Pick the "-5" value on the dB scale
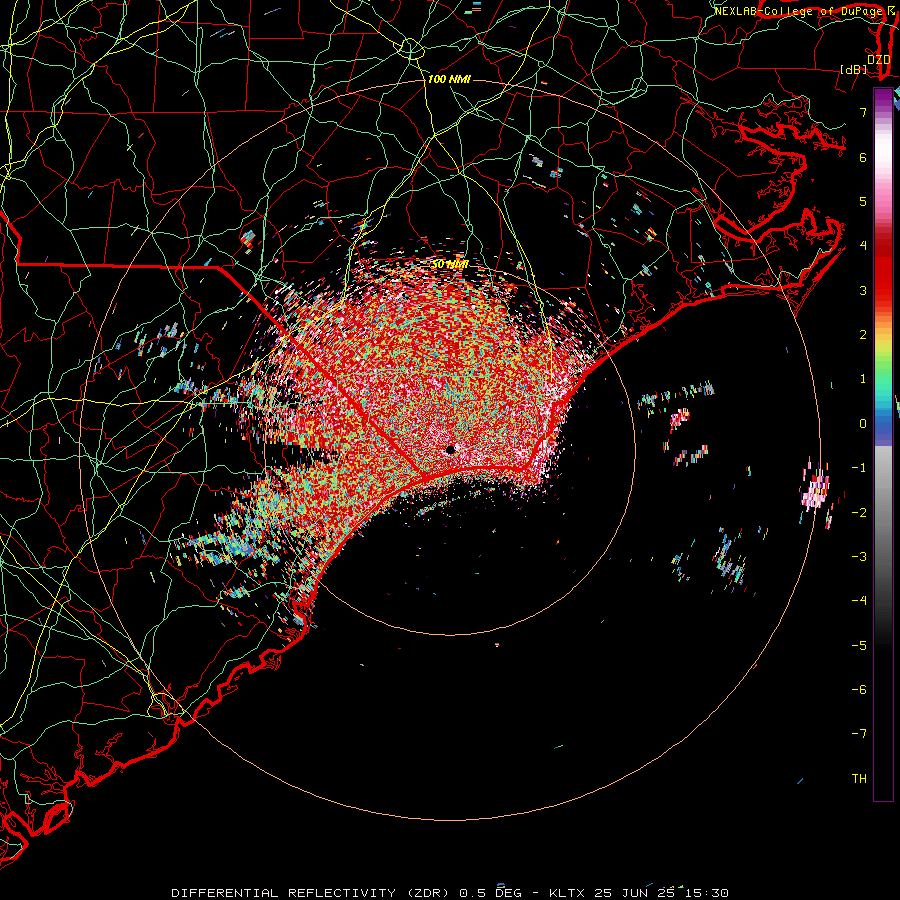The image size is (900, 900). [859, 646]
